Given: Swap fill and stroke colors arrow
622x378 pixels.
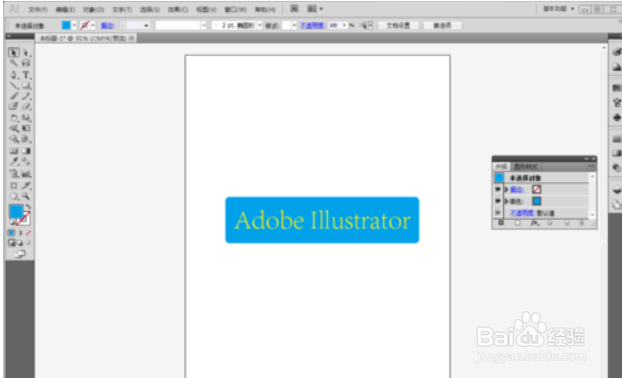Looking at the screenshot, I should click(28, 207).
